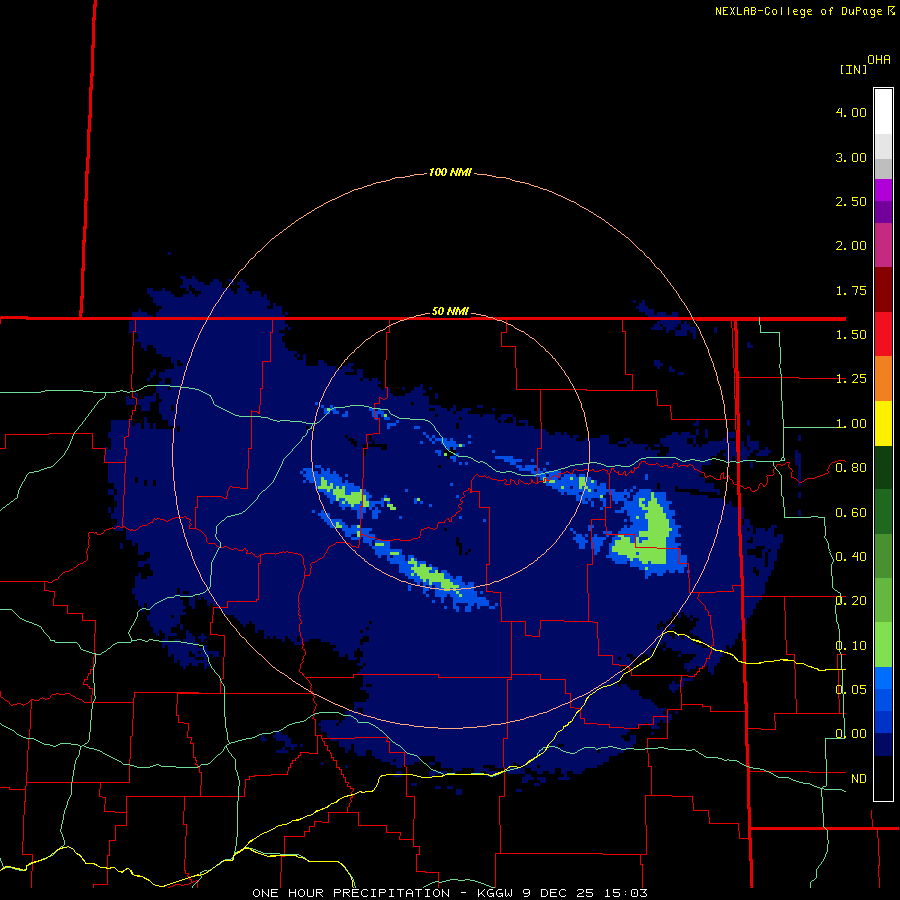This screenshot has width=900, height=900.
Task: Pick the black ND swatch at the legend bottom
Action: [x=883, y=778]
